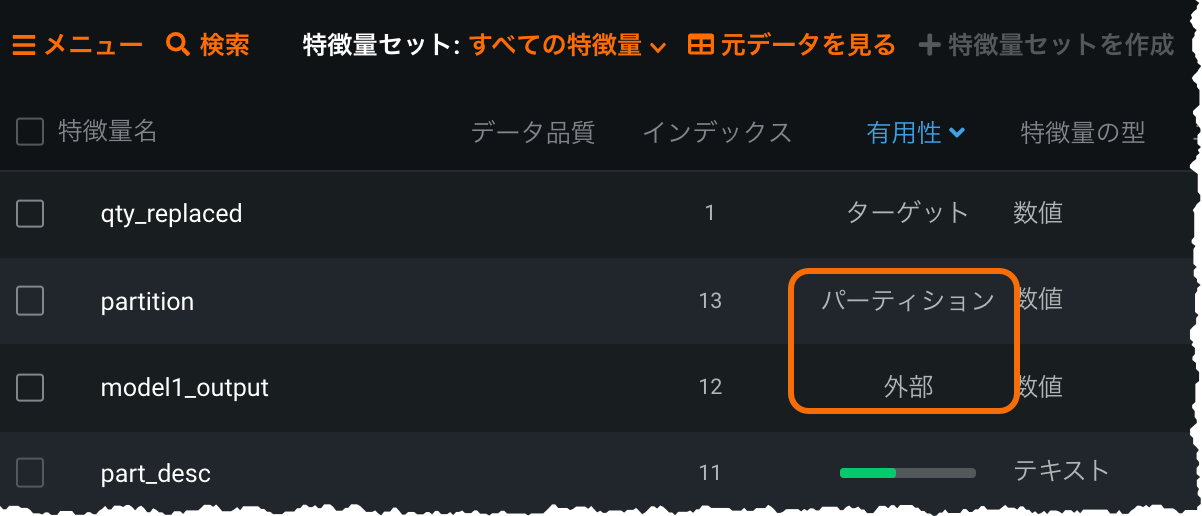Open the qty_replaced feature
Viewport: 1202px width, 516px height.
point(171,213)
